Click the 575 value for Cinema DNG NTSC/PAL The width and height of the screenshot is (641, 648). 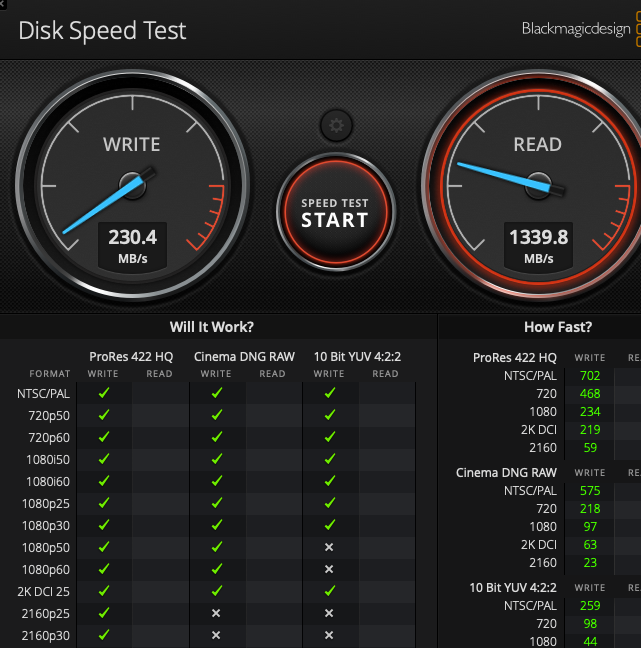(x=589, y=491)
